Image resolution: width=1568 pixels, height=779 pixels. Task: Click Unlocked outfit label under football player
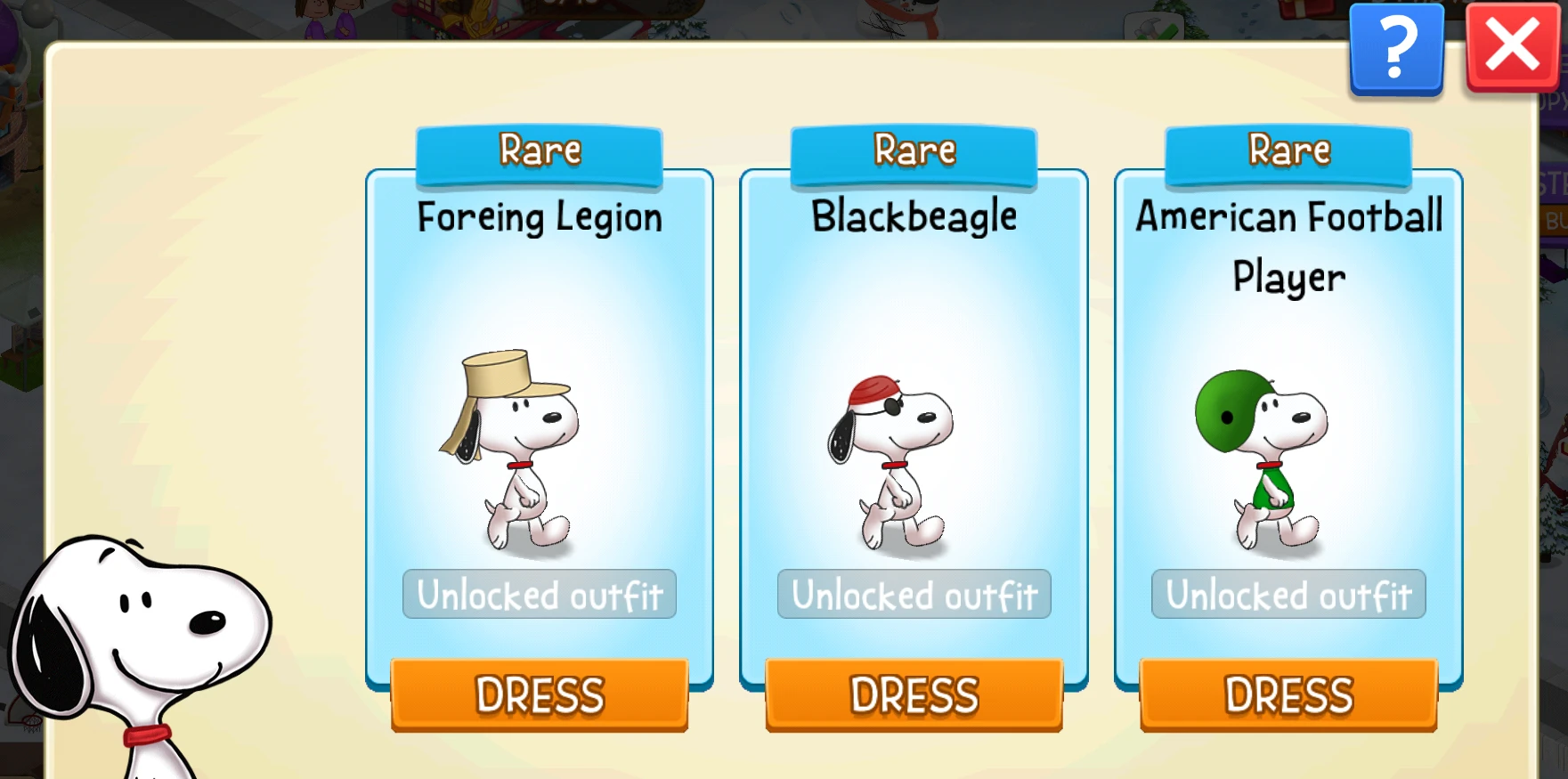1288,594
